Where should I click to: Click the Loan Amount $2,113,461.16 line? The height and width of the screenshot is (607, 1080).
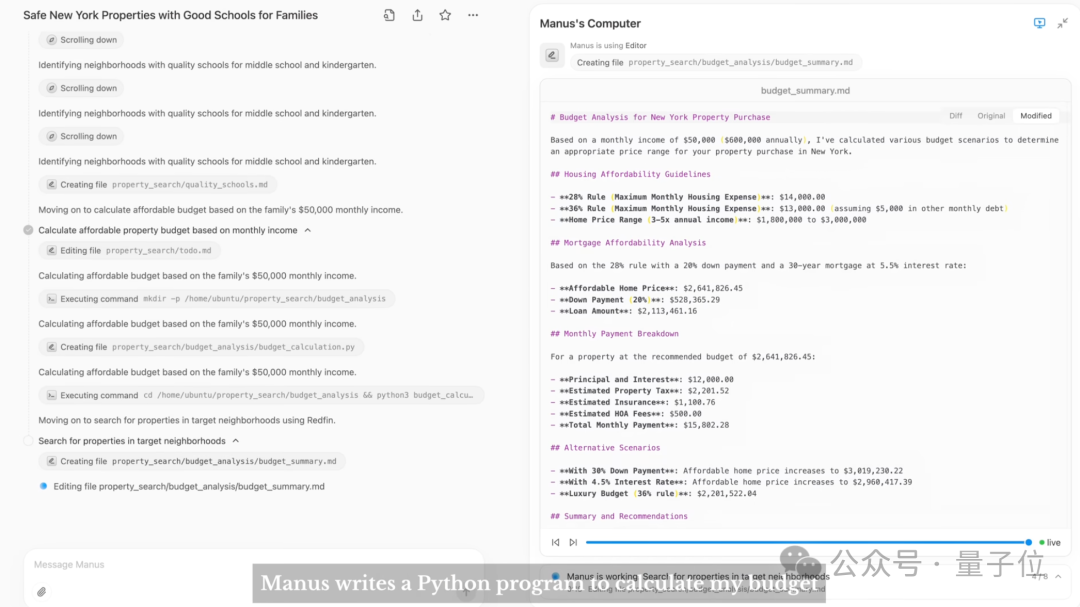coord(623,311)
